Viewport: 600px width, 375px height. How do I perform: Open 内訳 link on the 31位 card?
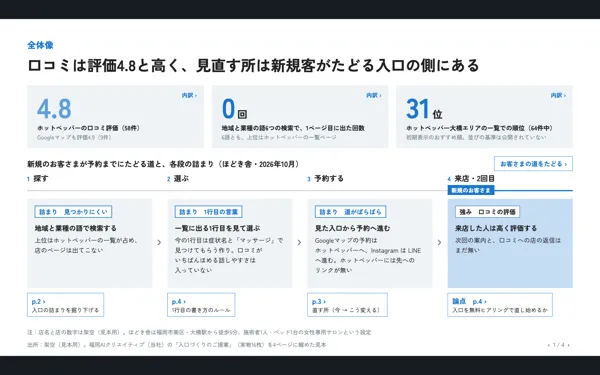[558, 95]
